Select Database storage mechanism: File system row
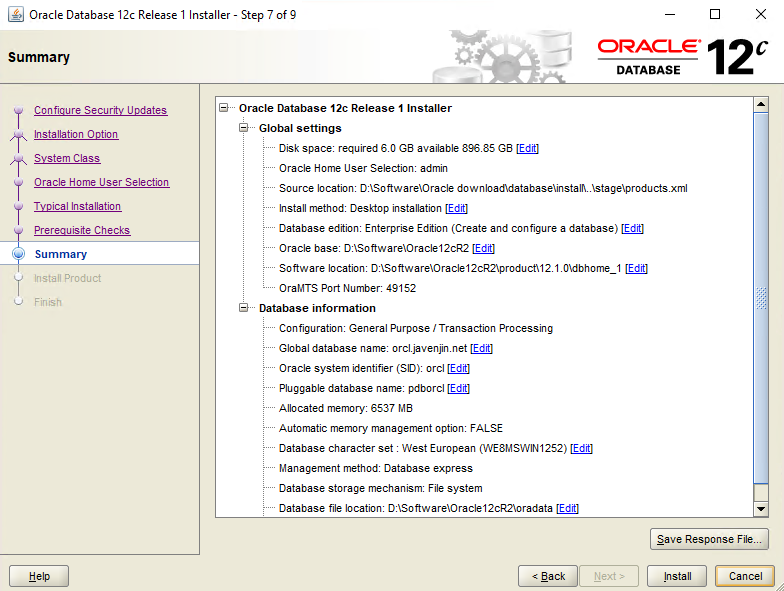The width and height of the screenshot is (784, 591). (x=380, y=488)
